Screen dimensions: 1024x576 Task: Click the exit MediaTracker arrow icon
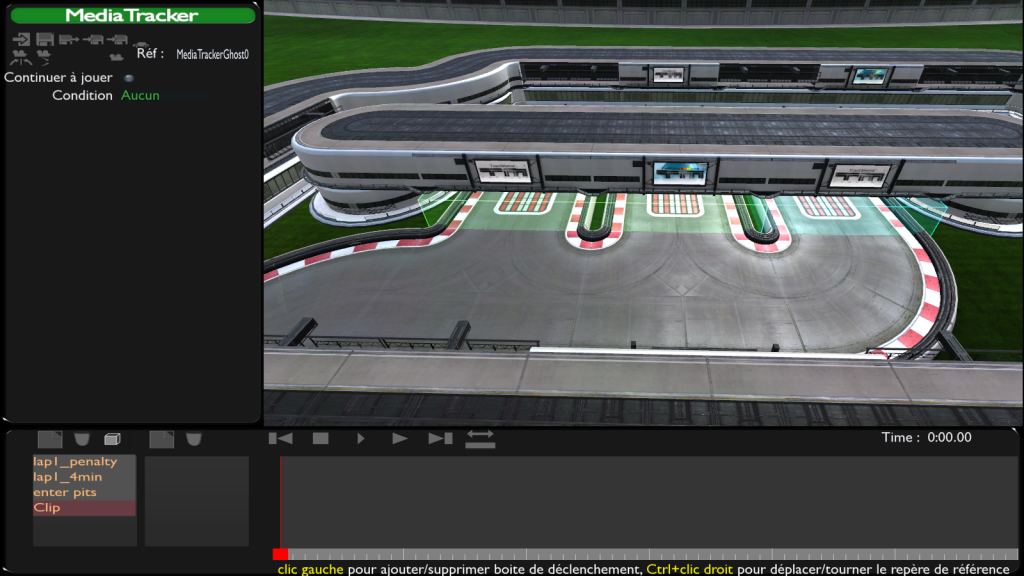[21, 40]
